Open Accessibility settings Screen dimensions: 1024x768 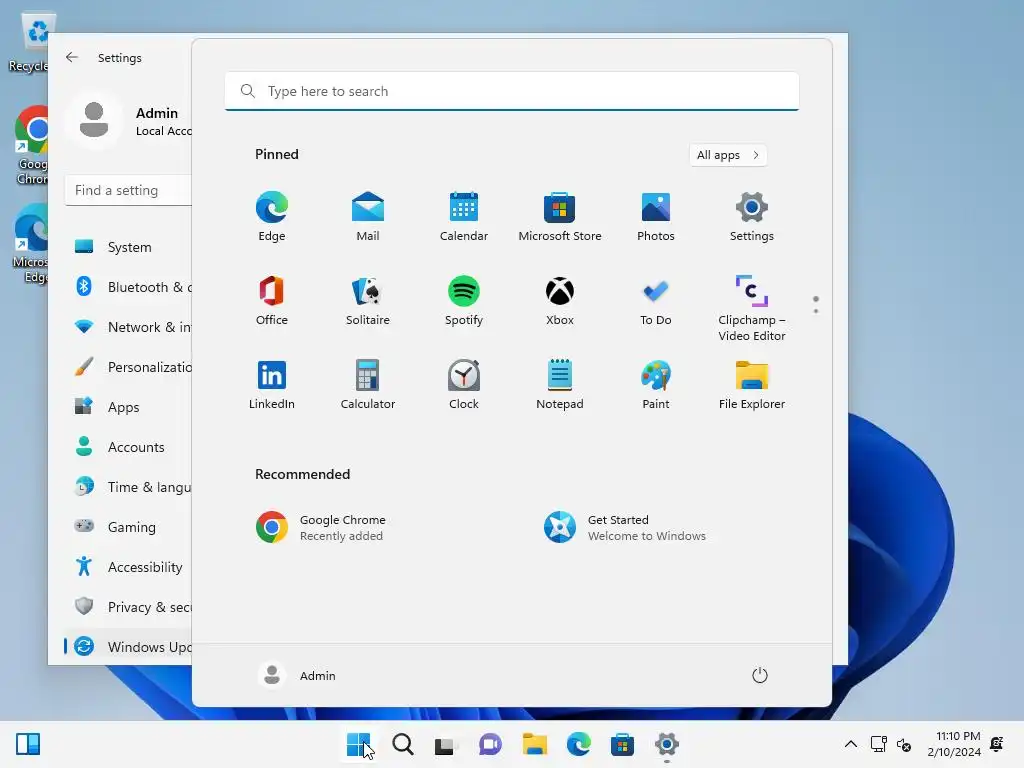[x=129, y=567]
